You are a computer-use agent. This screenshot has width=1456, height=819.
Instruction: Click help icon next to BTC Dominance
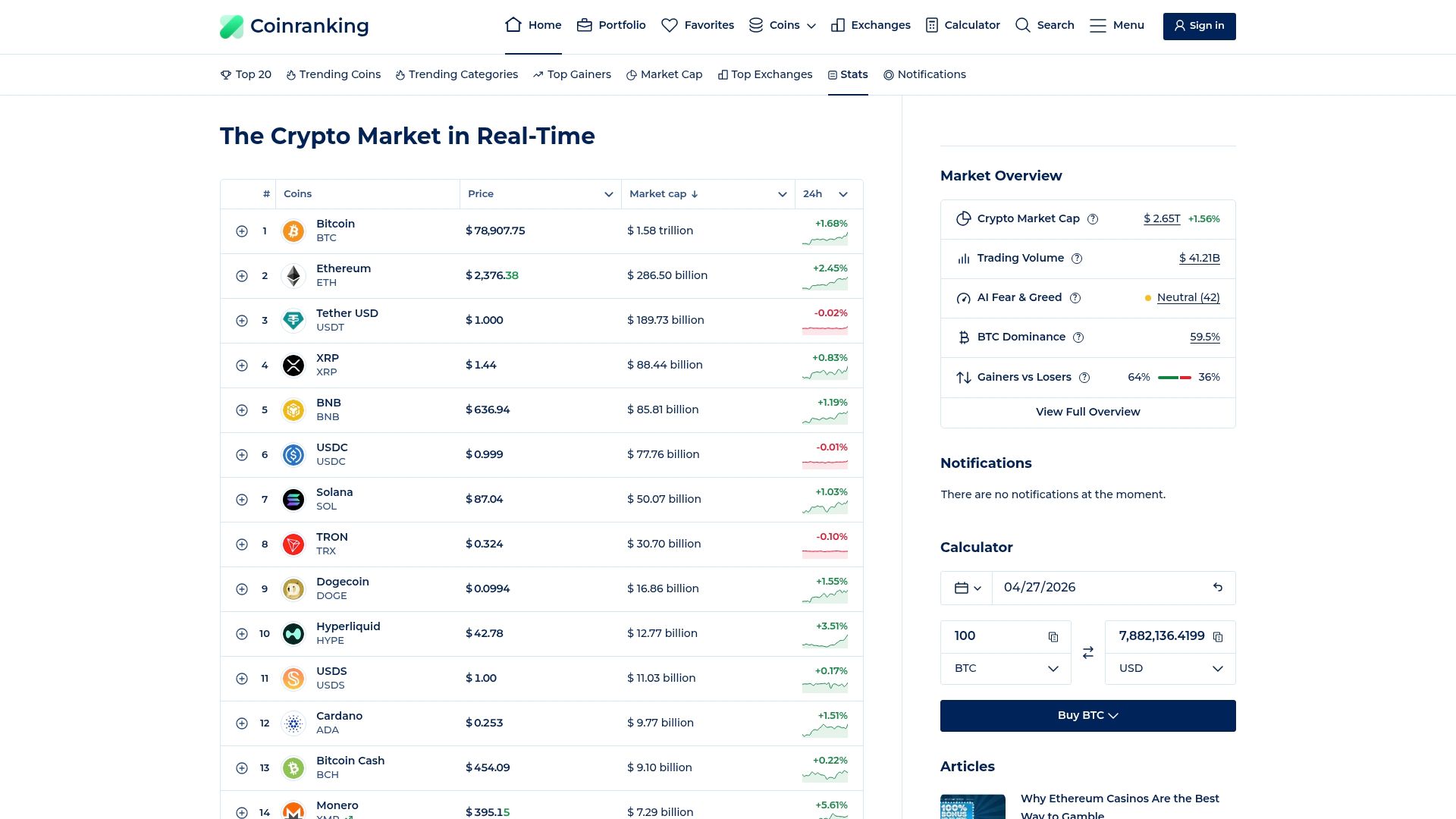[1078, 337]
